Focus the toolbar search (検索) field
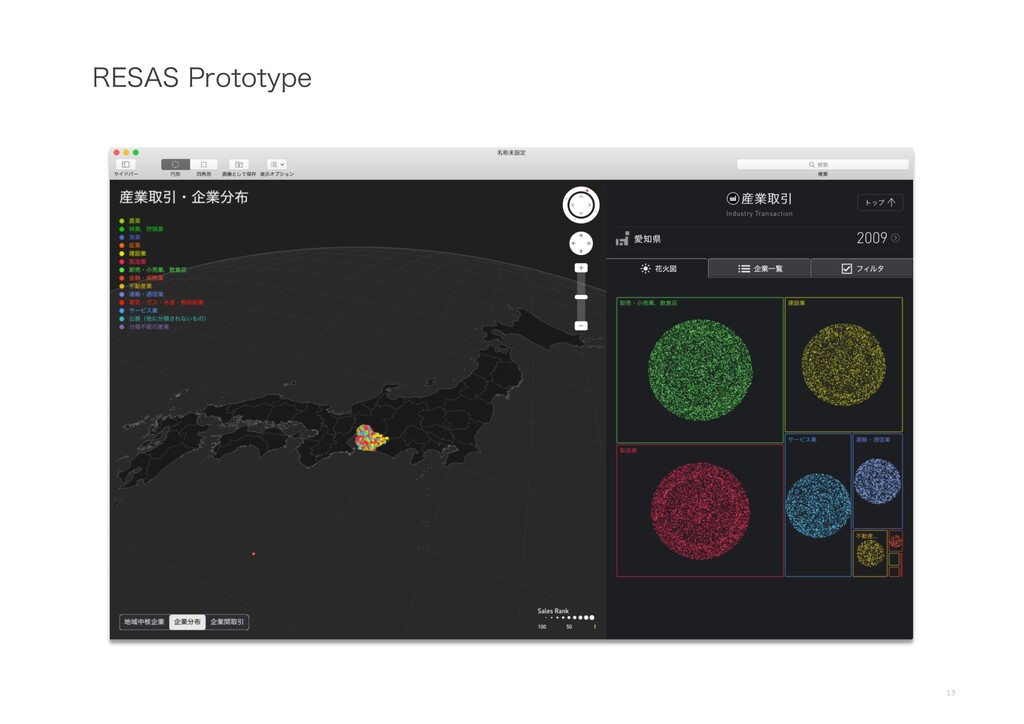 click(x=822, y=165)
